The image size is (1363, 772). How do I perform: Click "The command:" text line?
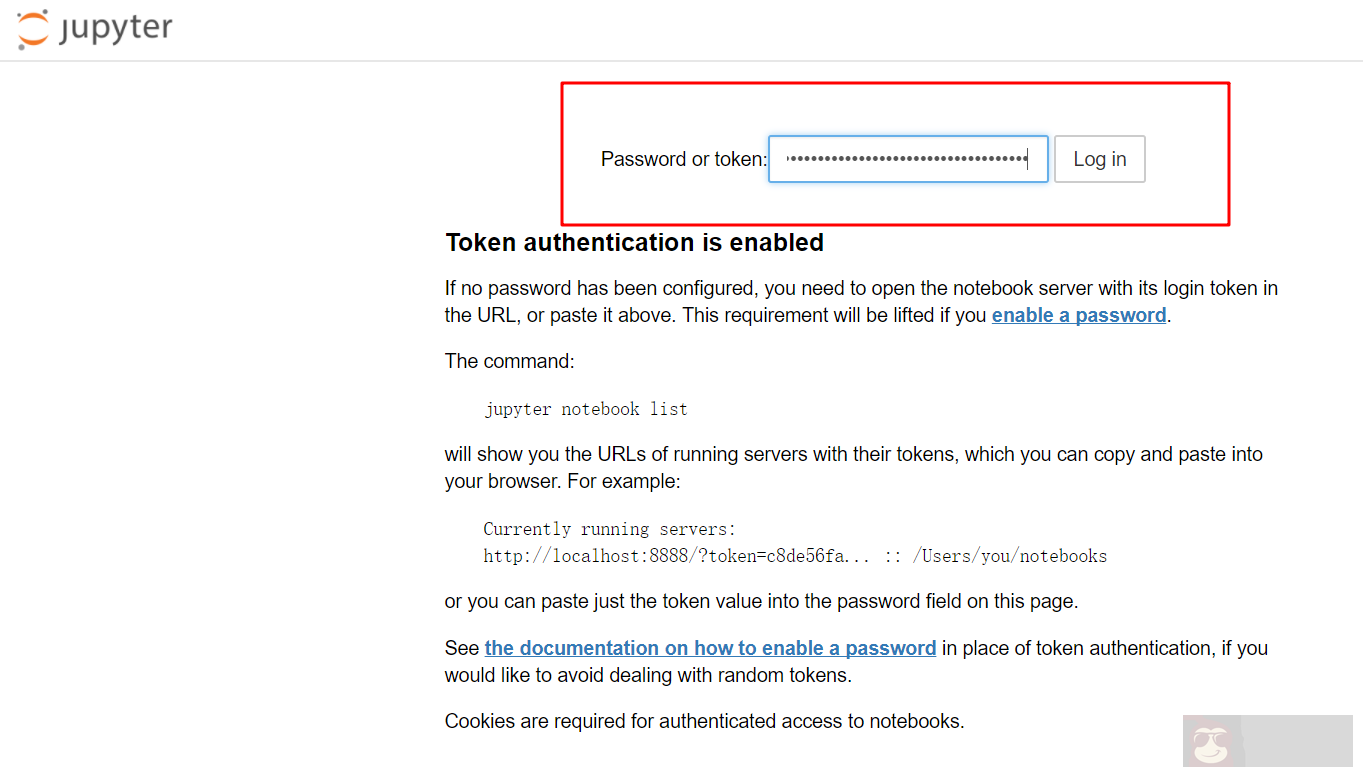coord(509,361)
